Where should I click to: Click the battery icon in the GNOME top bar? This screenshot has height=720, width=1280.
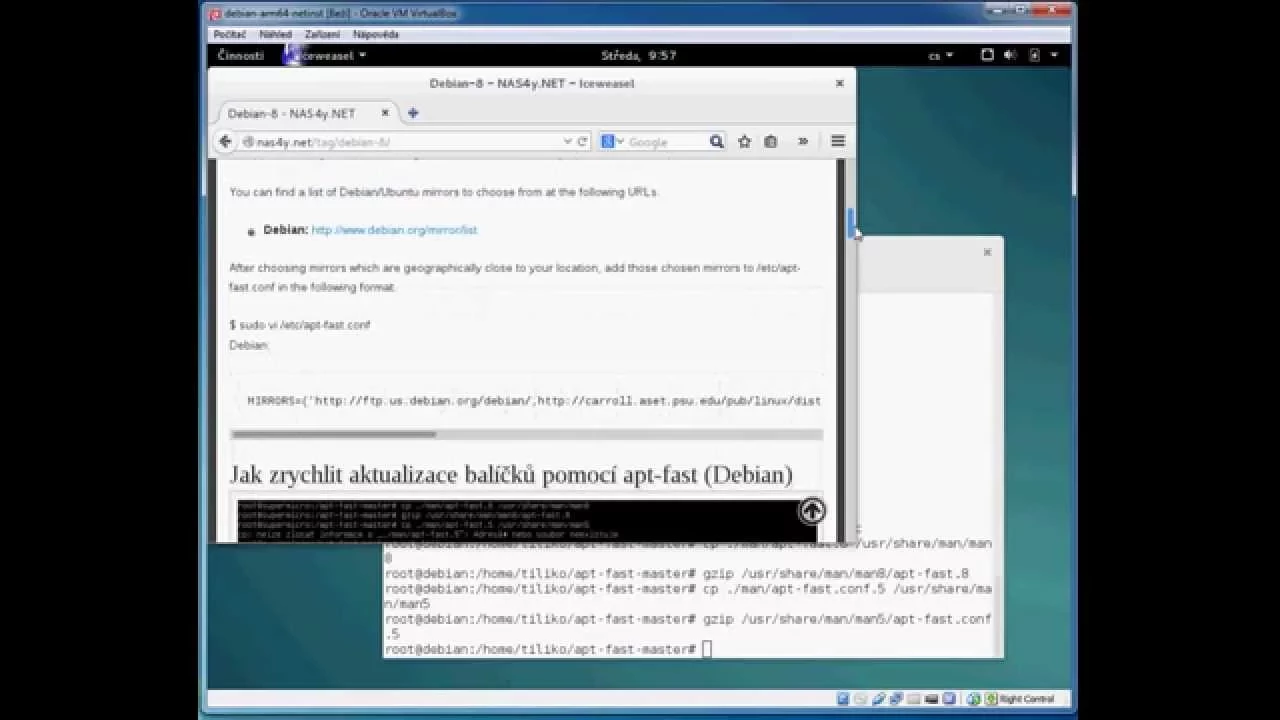[1034, 55]
